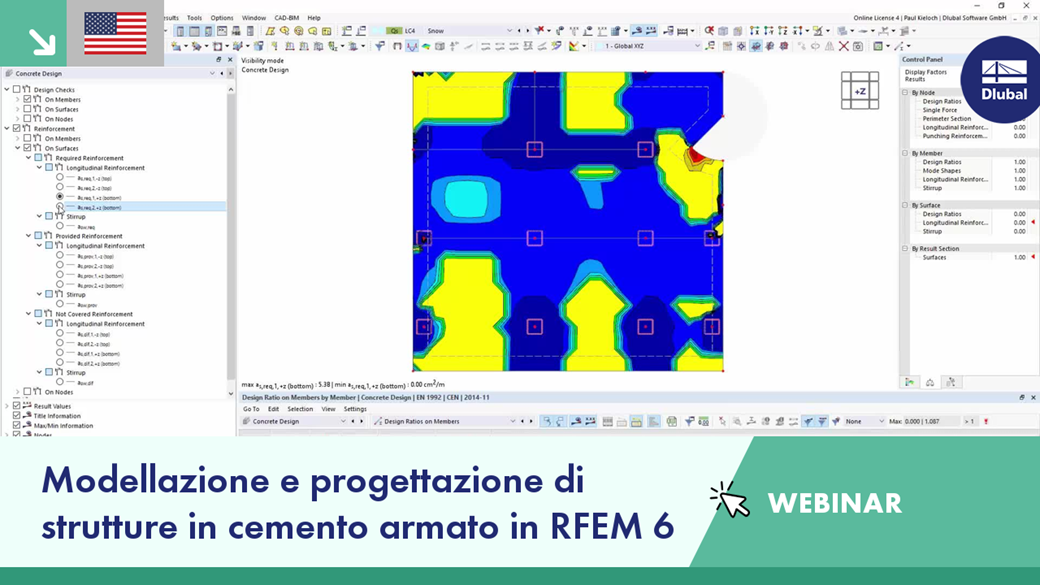Collapse the Required Reinforcement tree node
This screenshot has width=1040, height=585.
[x=29, y=158]
